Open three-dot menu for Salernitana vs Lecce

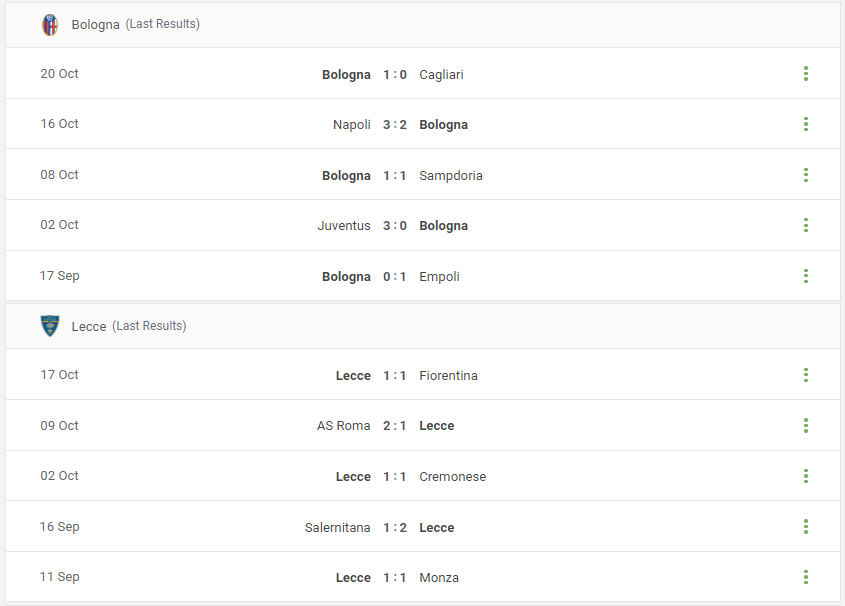806,526
